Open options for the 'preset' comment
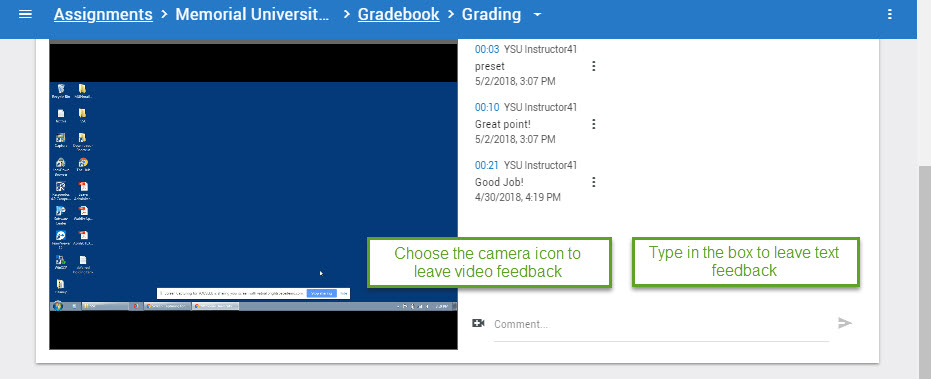The image size is (931, 379). [593, 66]
